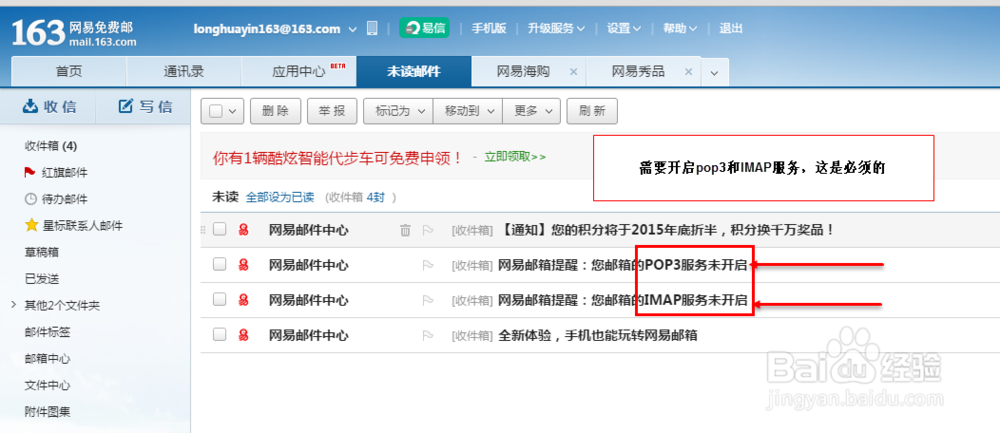Expand the 设置 menu
The width and height of the screenshot is (1000, 433).
point(624,28)
